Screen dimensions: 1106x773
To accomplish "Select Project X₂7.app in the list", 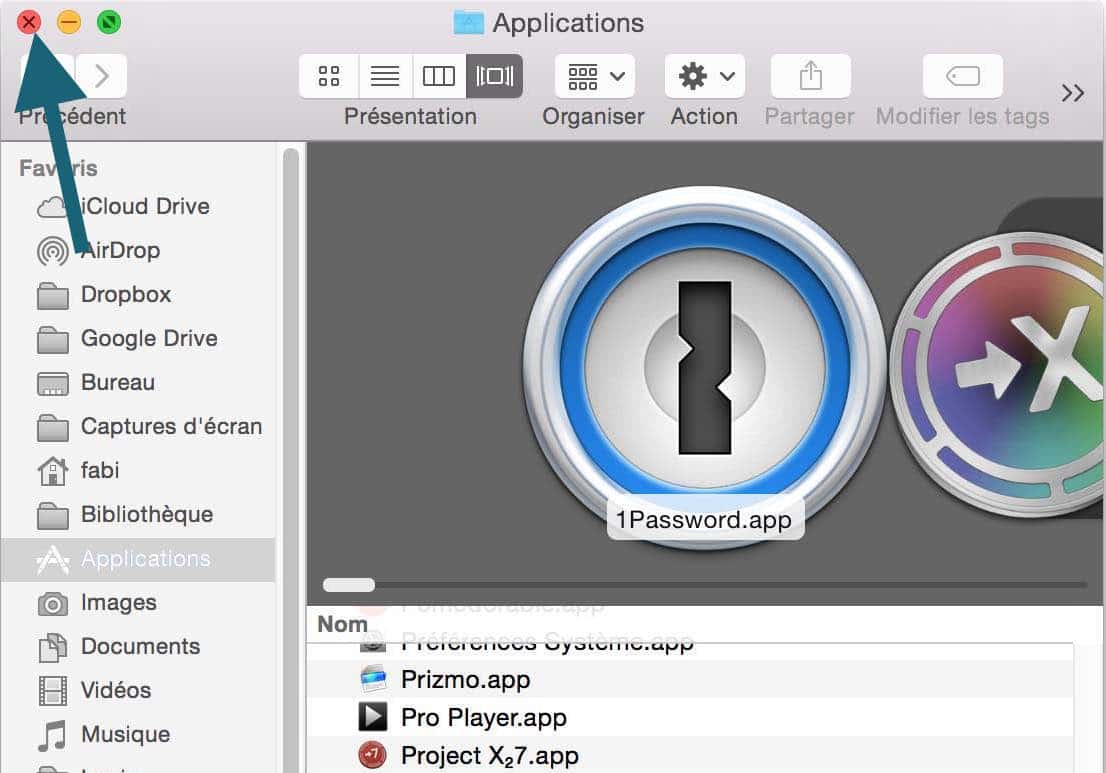I will pos(690,756).
